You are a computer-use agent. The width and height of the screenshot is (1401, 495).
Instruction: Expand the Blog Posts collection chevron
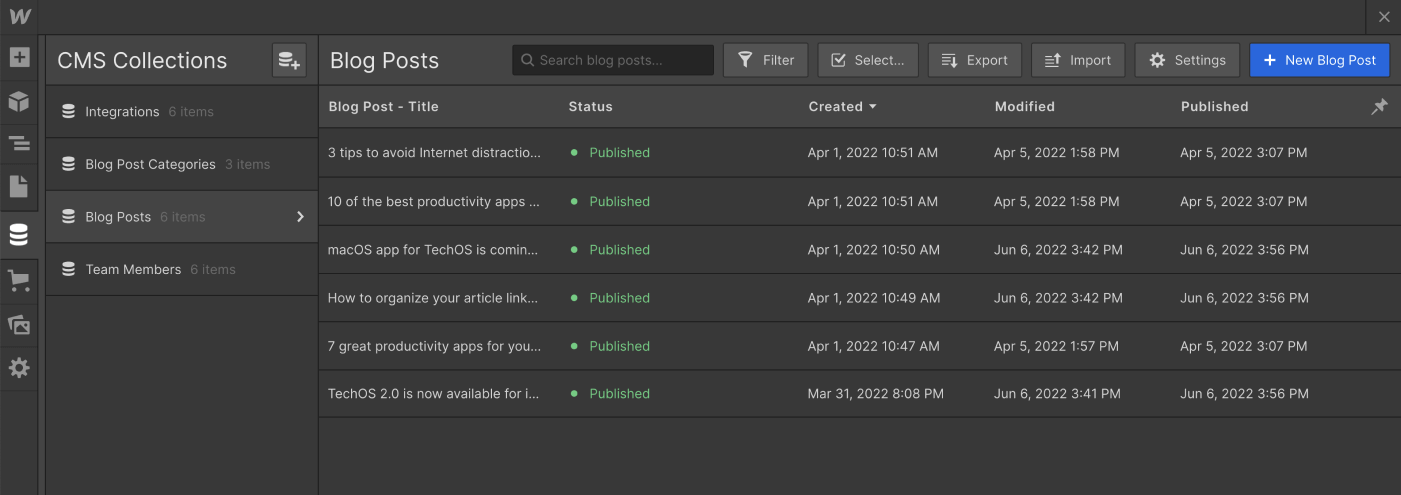(300, 217)
